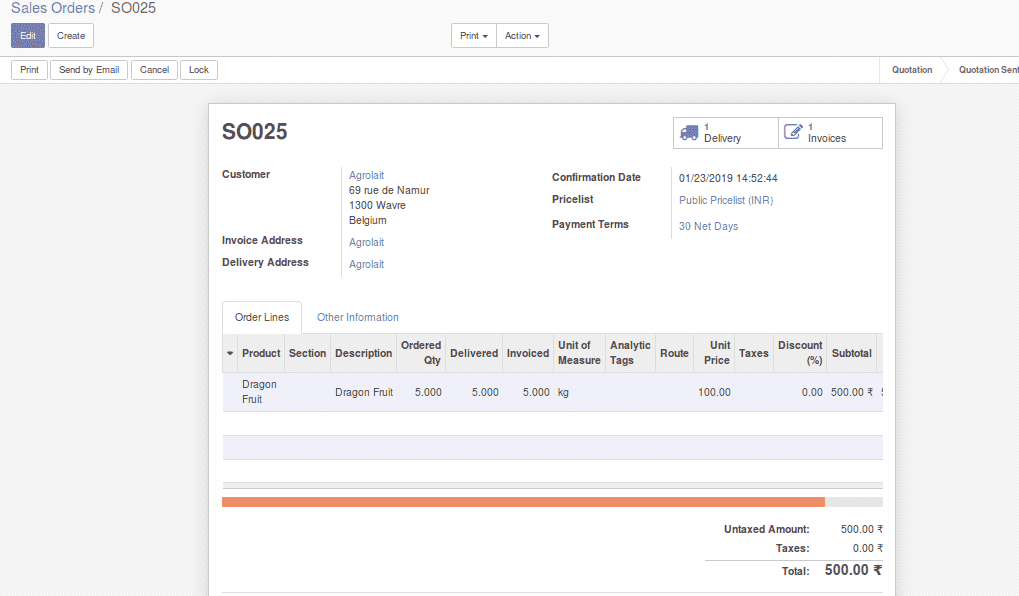Click the Taxes total 0.00 ₹
The image size is (1019, 596).
[868, 549]
